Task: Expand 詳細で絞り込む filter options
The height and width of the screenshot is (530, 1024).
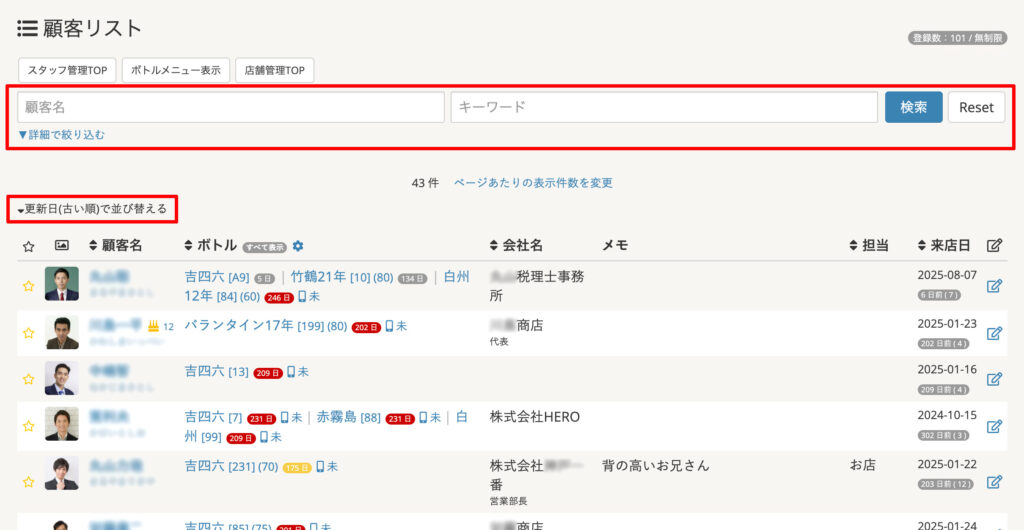Action: (x=61, y=134)
